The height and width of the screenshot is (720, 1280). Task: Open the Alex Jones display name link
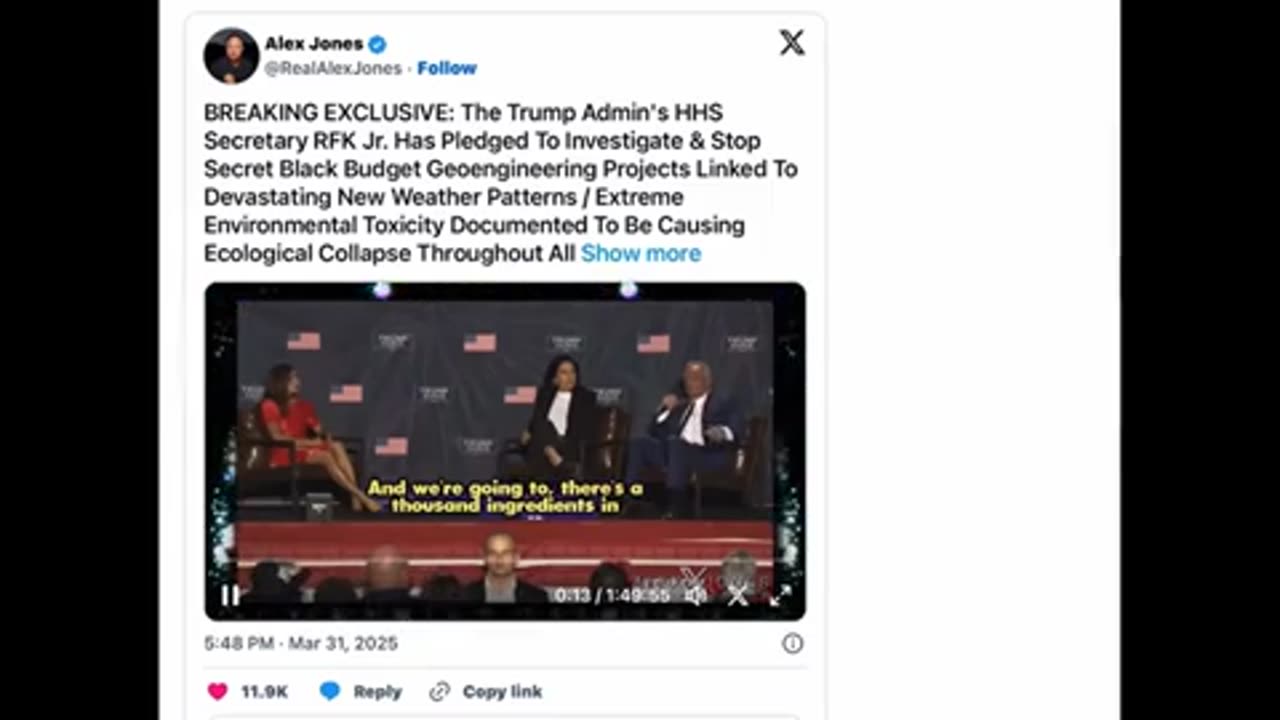click(313, 44)
